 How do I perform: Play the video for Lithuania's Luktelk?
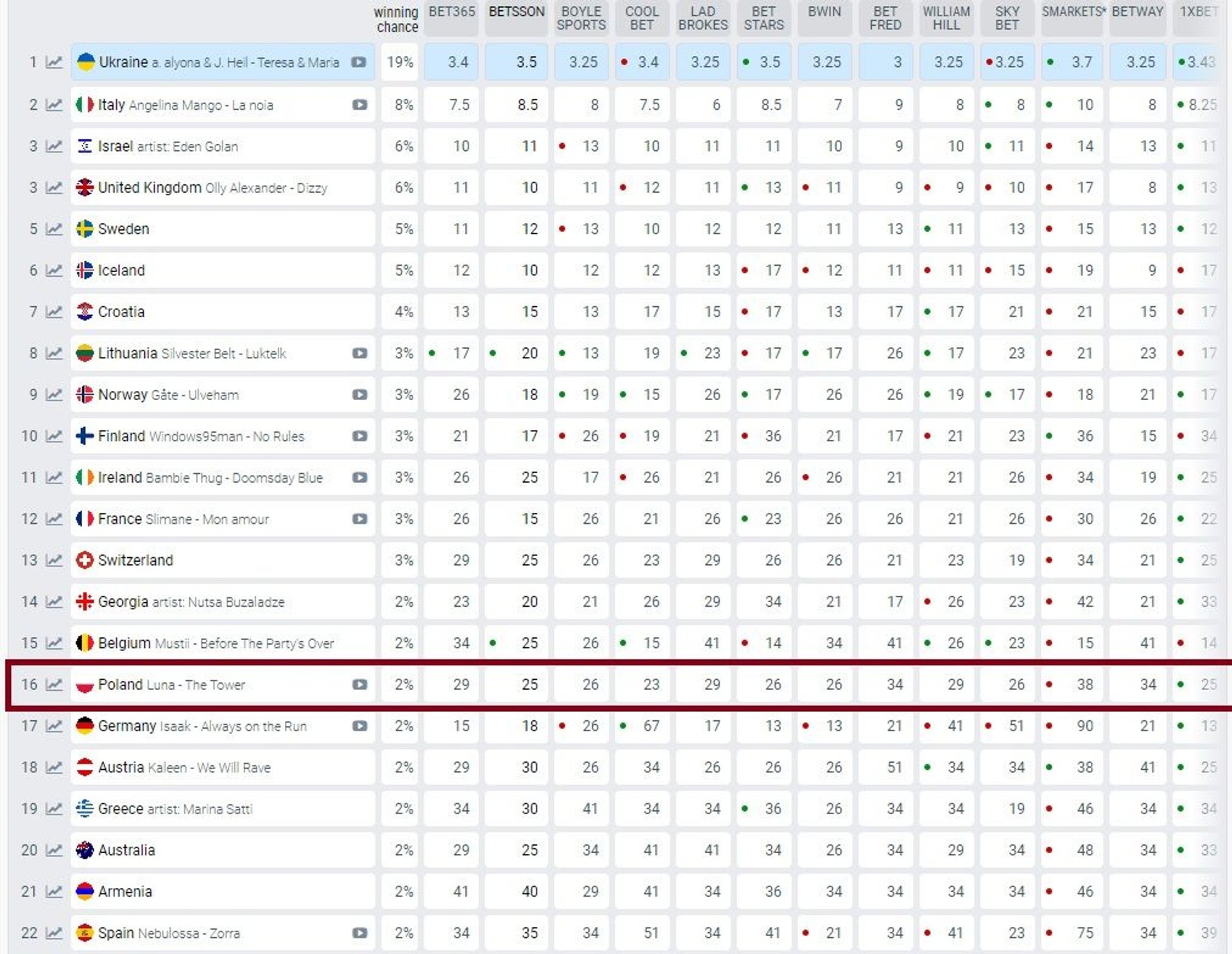pos(360,353)
